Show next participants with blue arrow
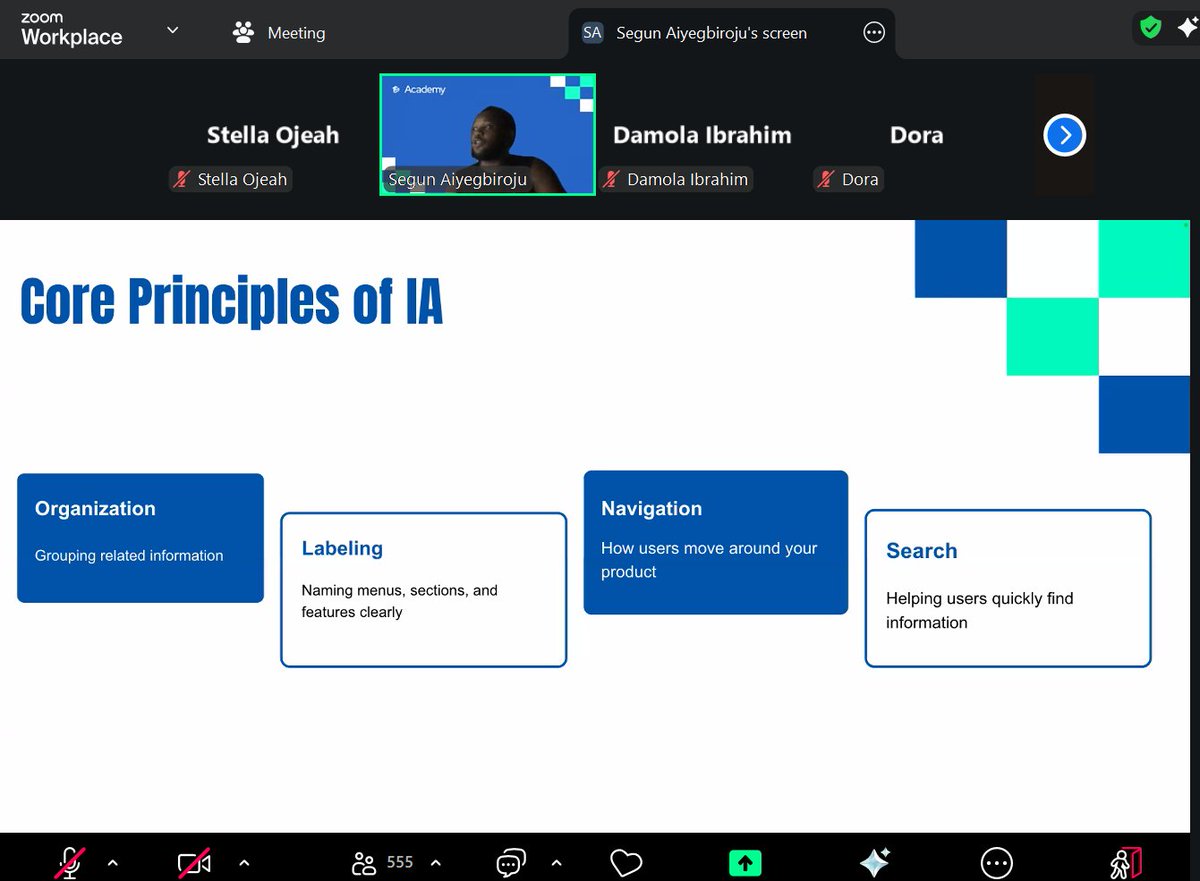This screenshot has height=881, width=1200. pyautogui.click(x=1065, y=135)
